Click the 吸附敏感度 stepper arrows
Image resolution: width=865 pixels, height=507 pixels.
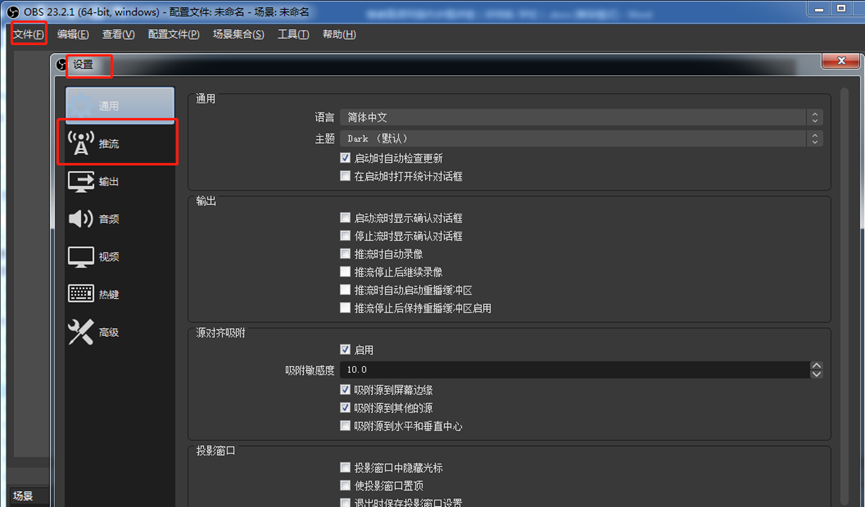pos(816,370)
